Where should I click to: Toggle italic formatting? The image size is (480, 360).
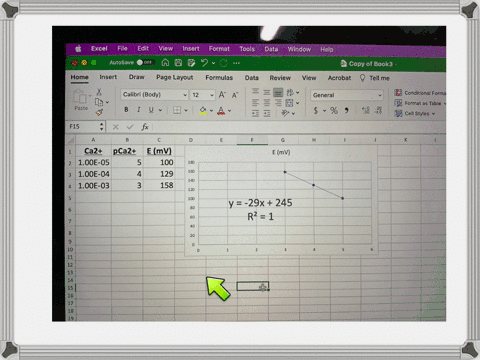point(138,110)
